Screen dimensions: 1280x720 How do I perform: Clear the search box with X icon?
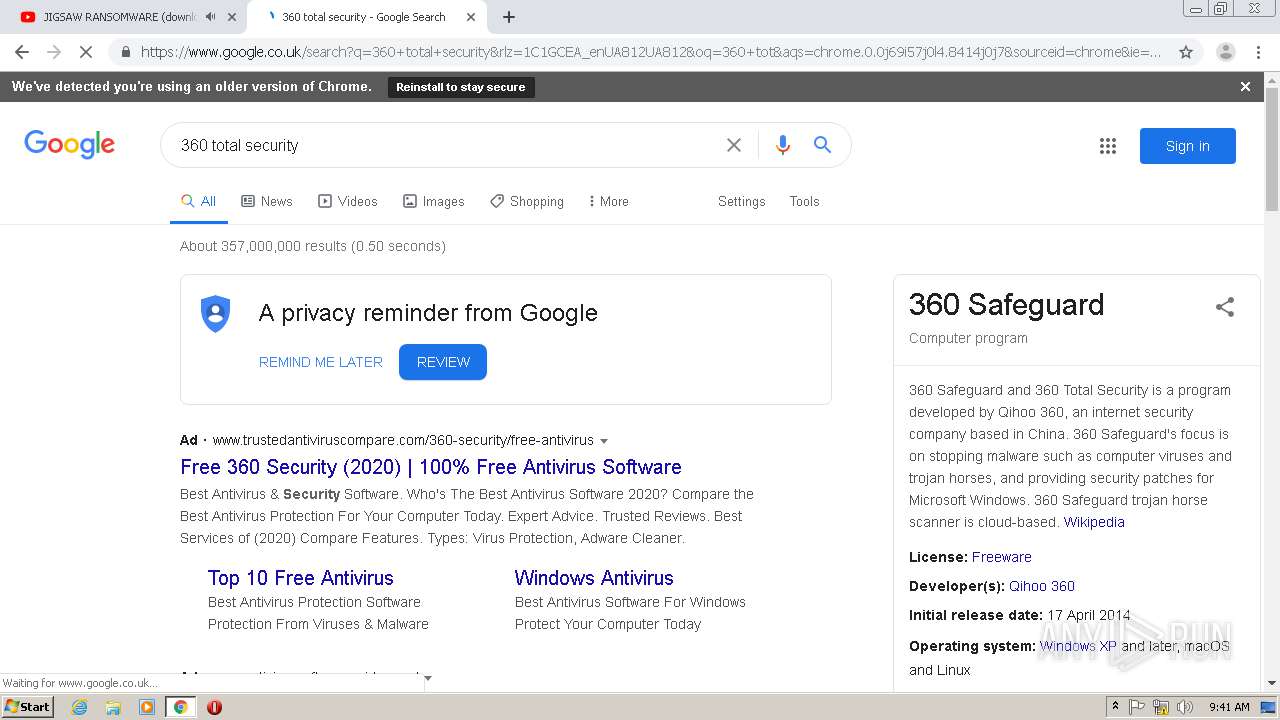pyautogui.click(x=734, y=145)
